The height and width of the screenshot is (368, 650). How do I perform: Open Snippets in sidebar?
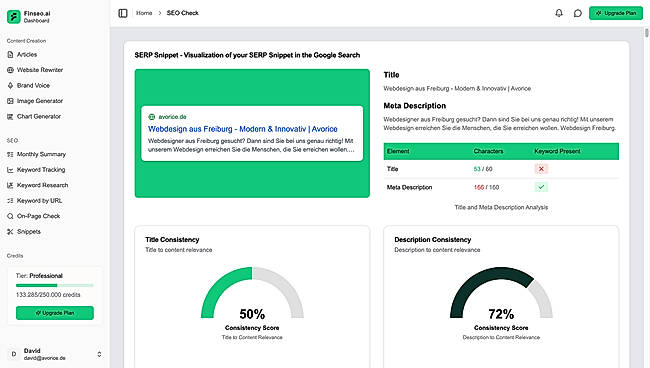[29, 232]
